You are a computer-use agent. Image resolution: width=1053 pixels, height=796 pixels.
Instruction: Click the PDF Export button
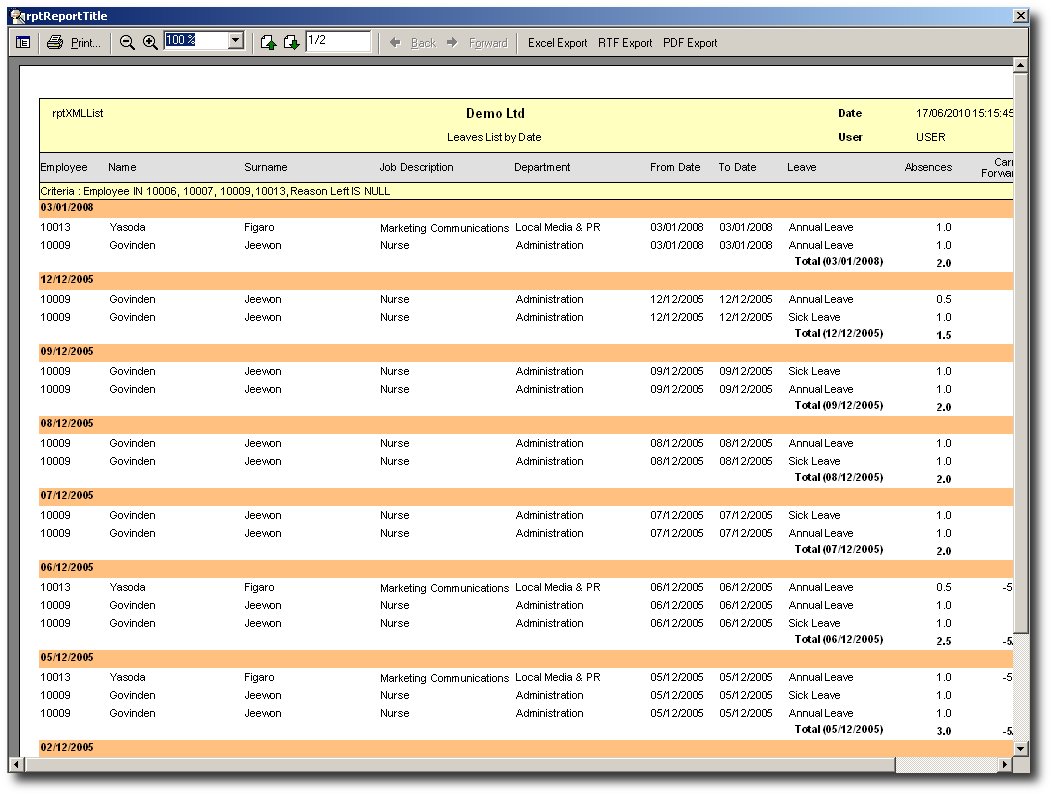[690, 43]
